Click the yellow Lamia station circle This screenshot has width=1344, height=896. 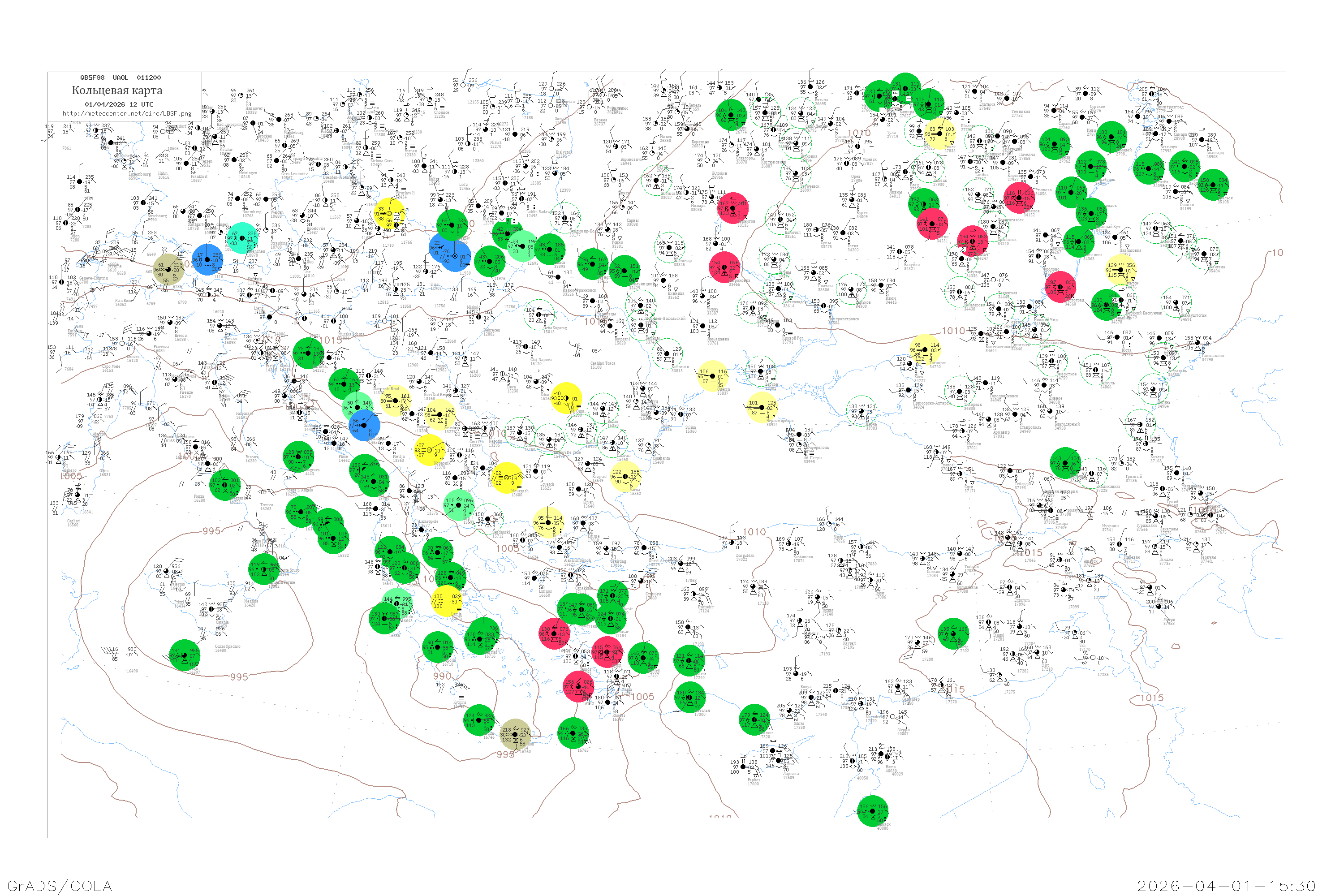tap(446, 601)
